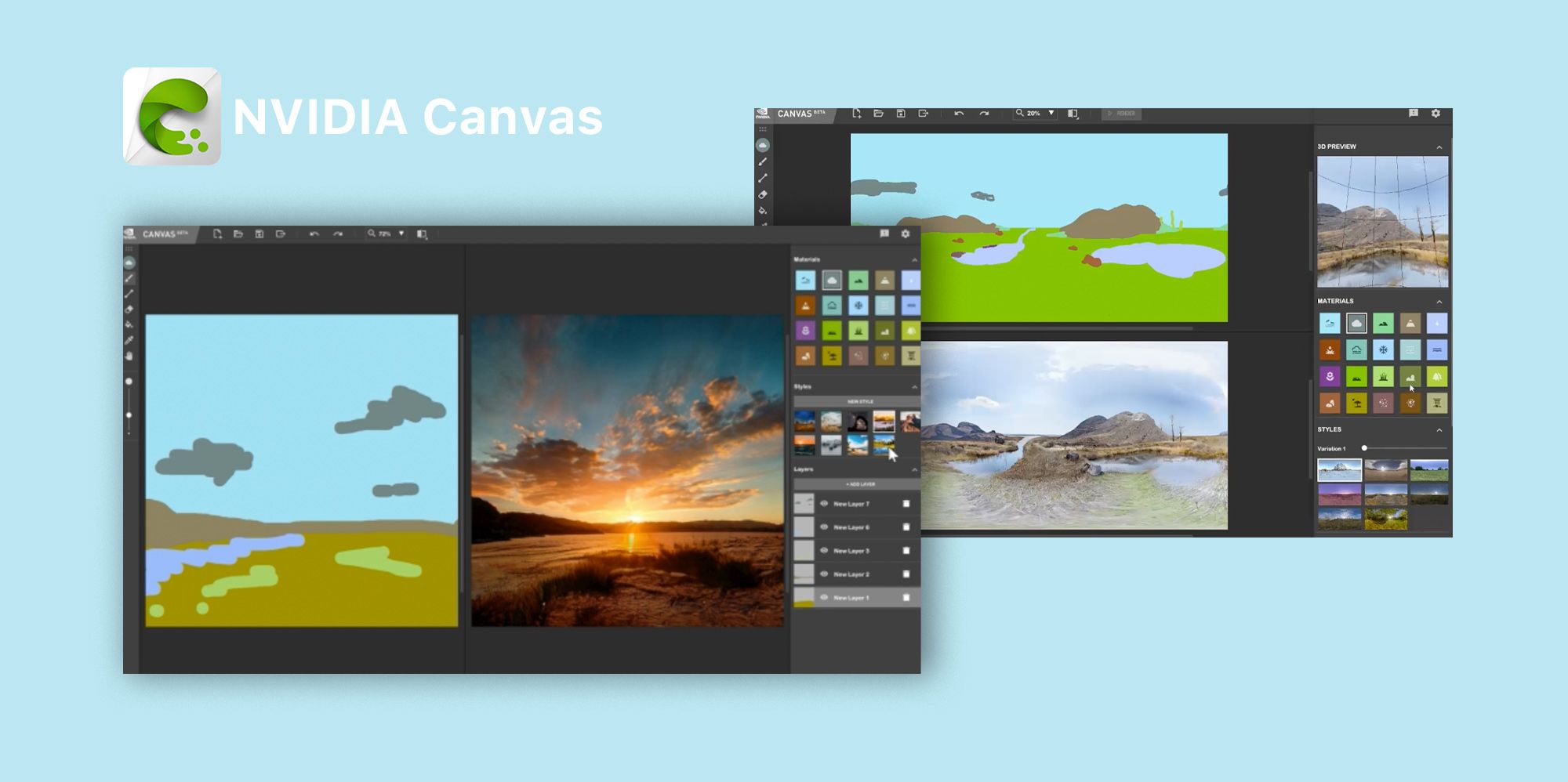Pick the lime tree material in back window
This screenshot has height=782, width=1568.
pyautogui.click(x=1436, y=377)
